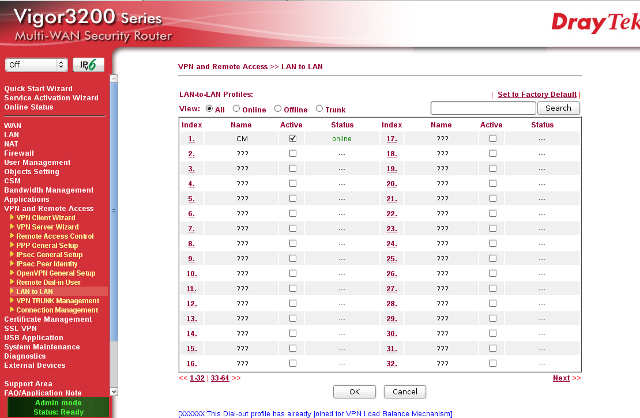Enable Active checkbox for profile 2
This screenshot has width=640, height=418.
(293, 153)
